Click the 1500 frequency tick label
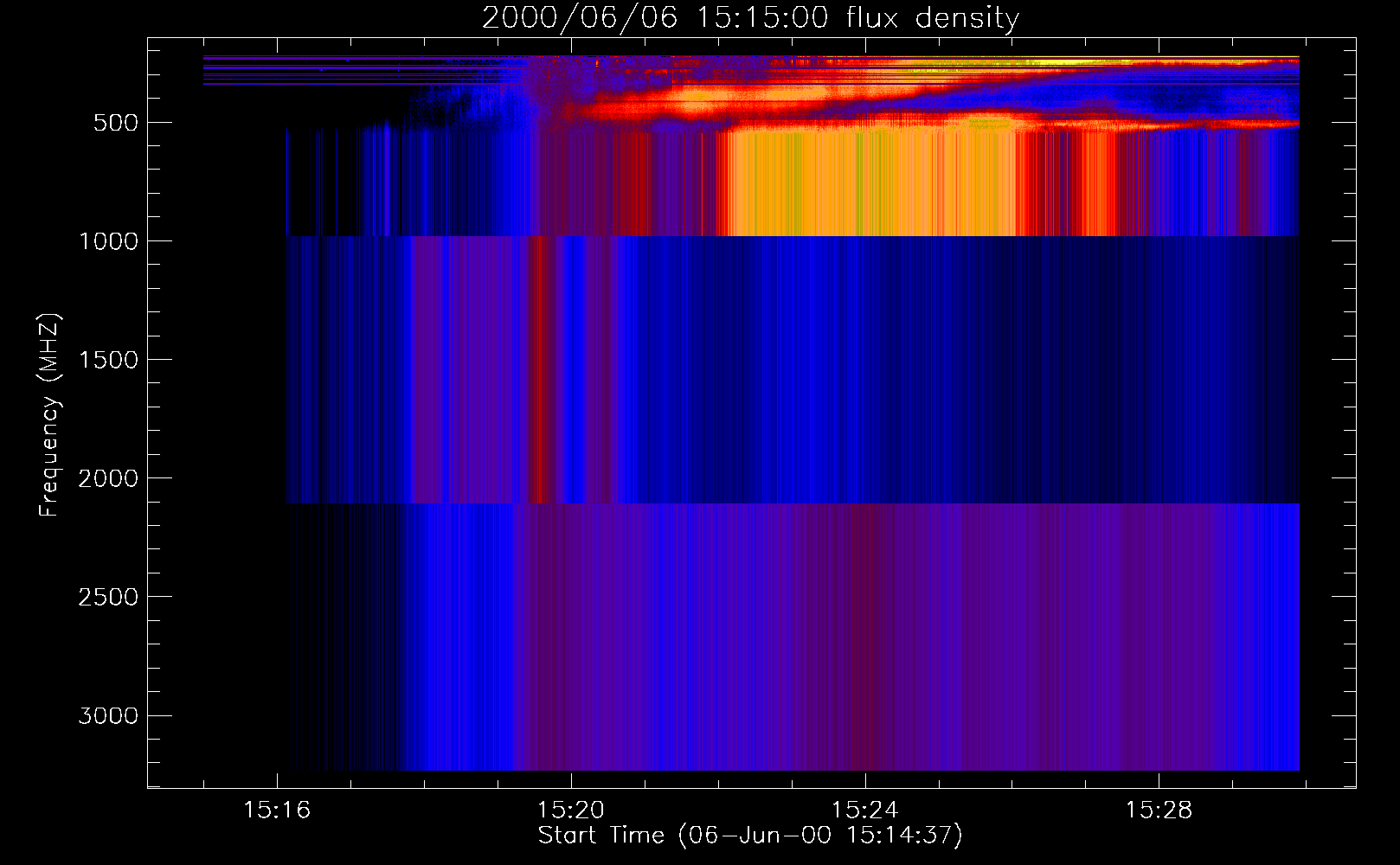 (108, 360)
